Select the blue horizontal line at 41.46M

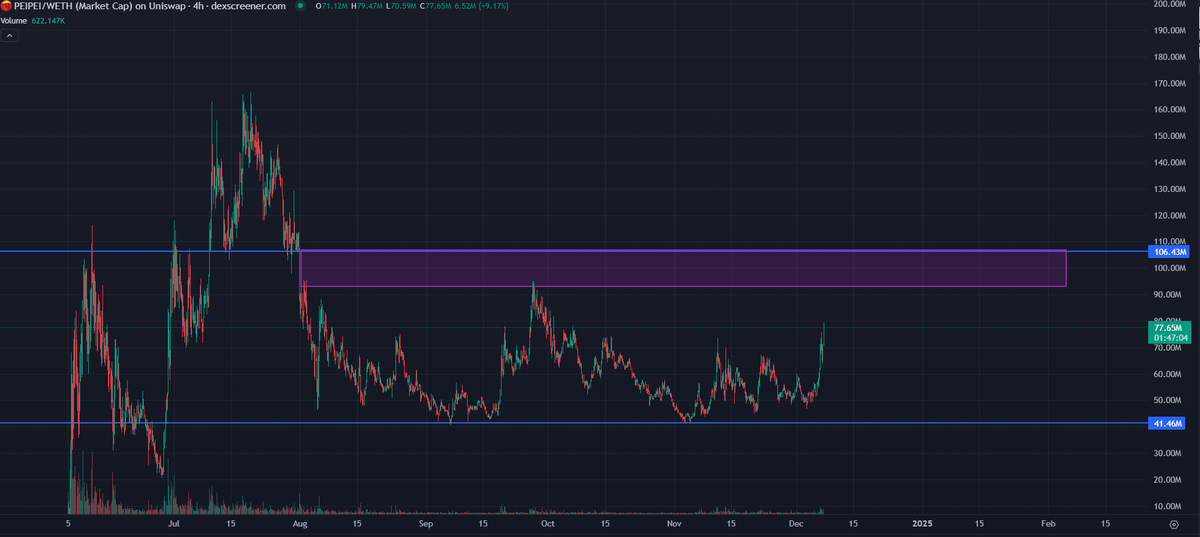pyautogui.click(x=575, y=423)
